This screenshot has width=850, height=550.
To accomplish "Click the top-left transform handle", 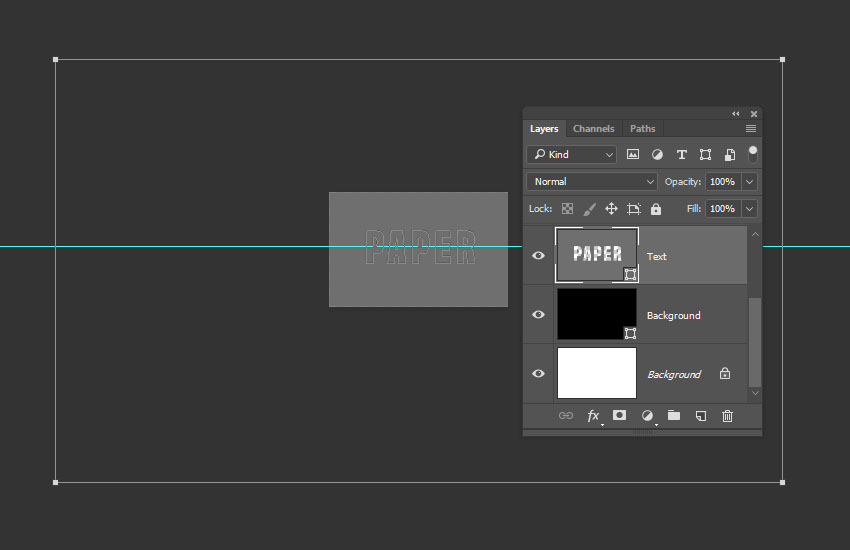I will pyautogui.click(x=55, y=60).
